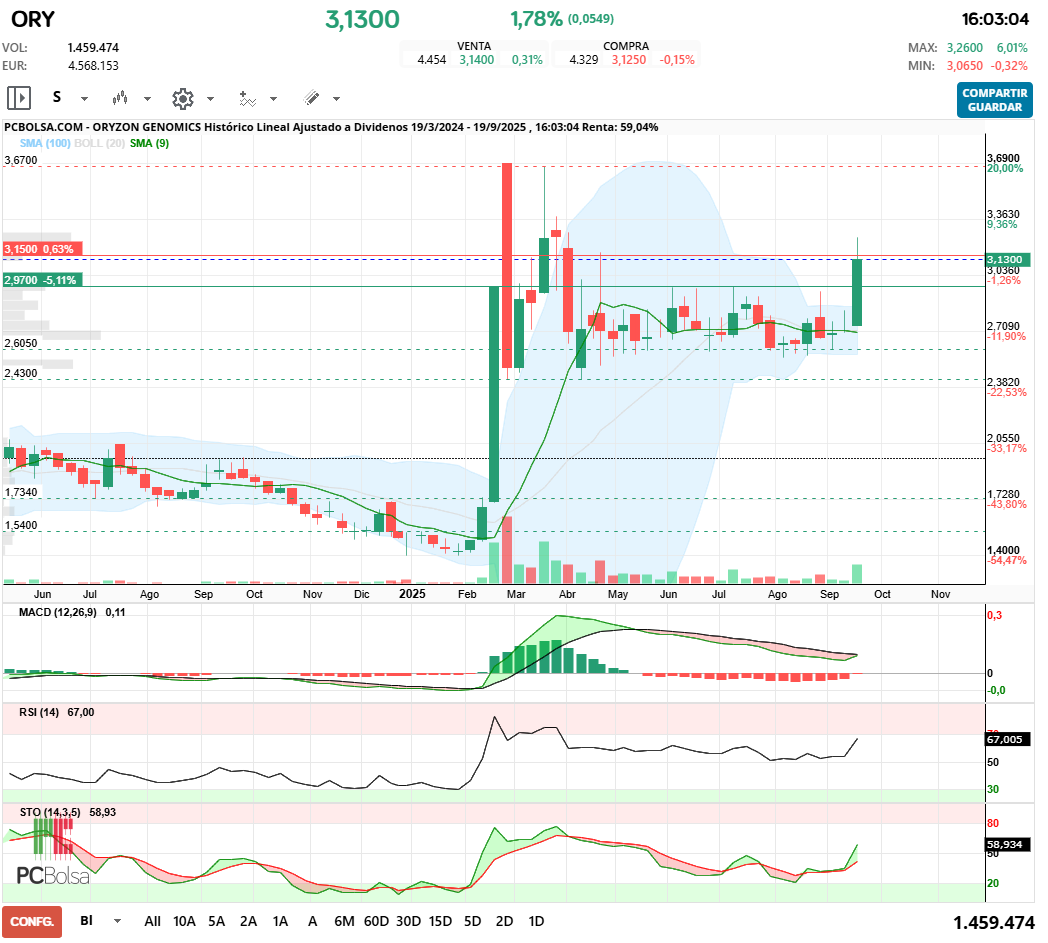Expand the drawing tools dropdown arrow
1048x943 pixels.
point(336,99)
